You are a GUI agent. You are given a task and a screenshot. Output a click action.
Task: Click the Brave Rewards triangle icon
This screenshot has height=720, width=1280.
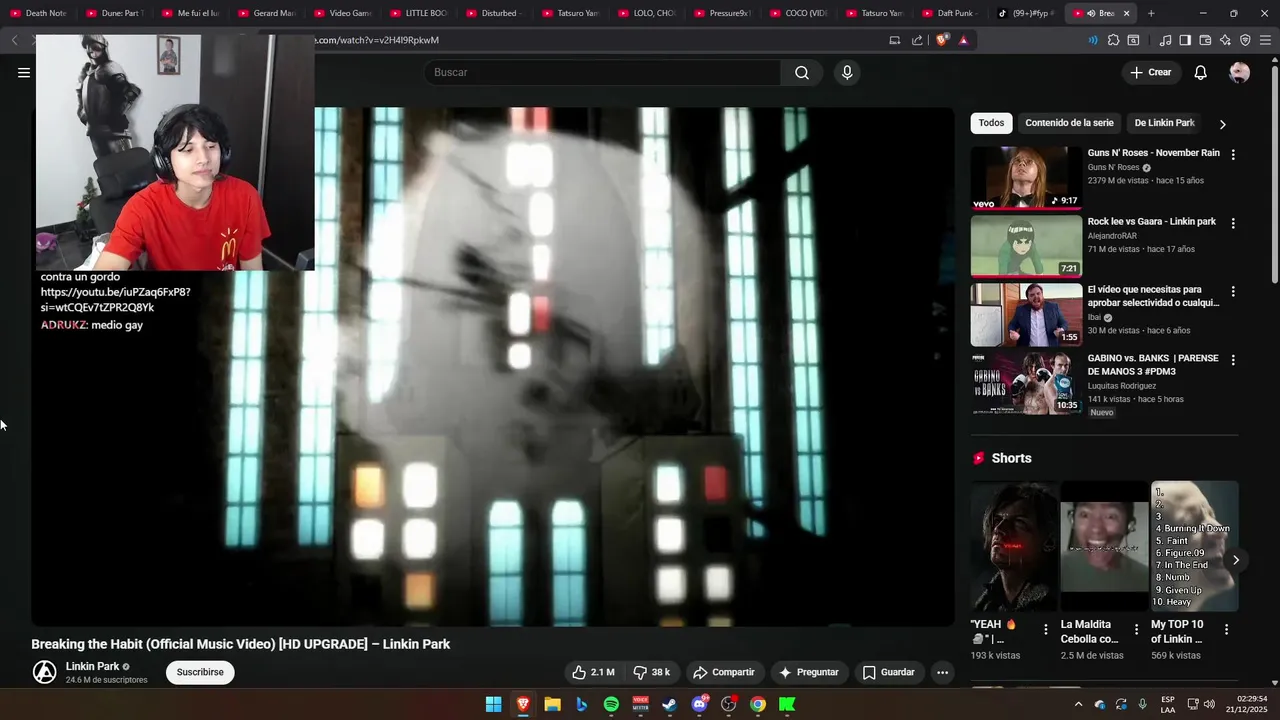tap(963, 40)
